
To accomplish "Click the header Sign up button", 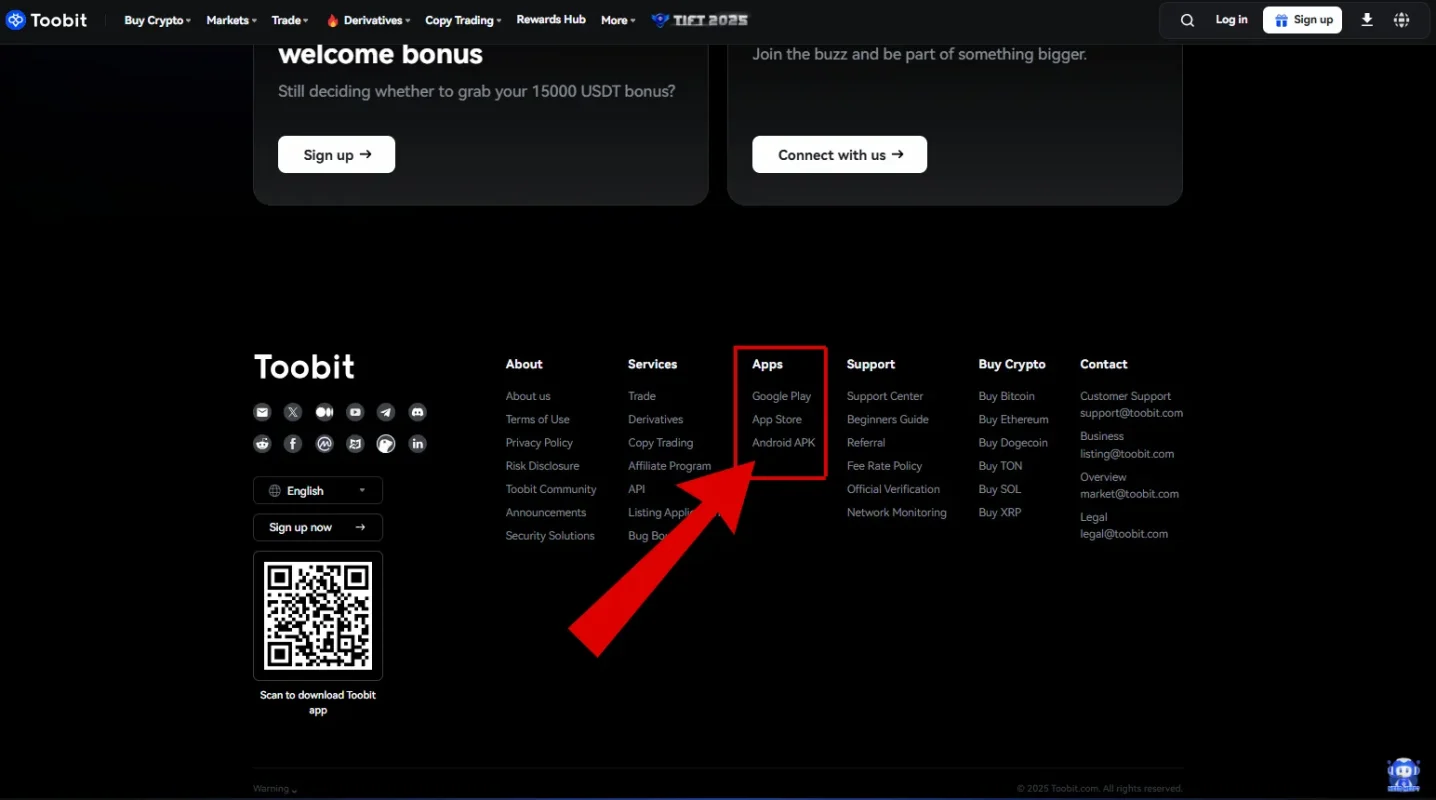I will coord(1302,20).
